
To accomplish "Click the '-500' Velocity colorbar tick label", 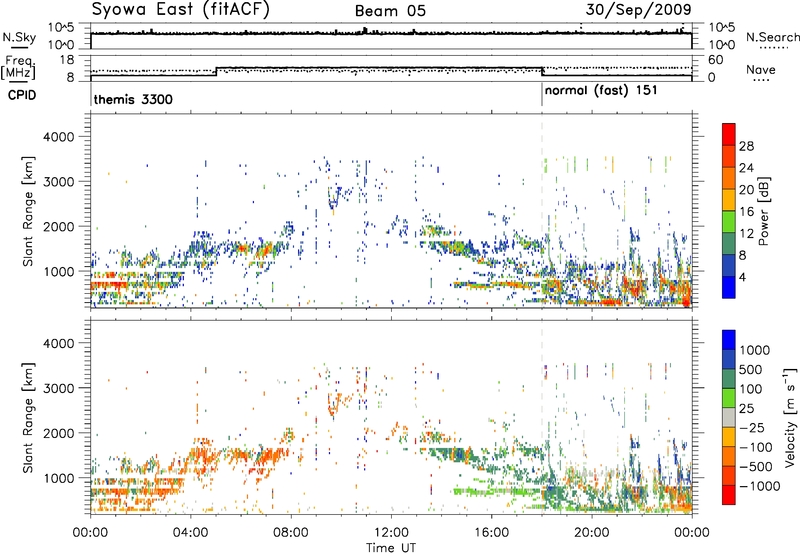I will coord(756,466).
